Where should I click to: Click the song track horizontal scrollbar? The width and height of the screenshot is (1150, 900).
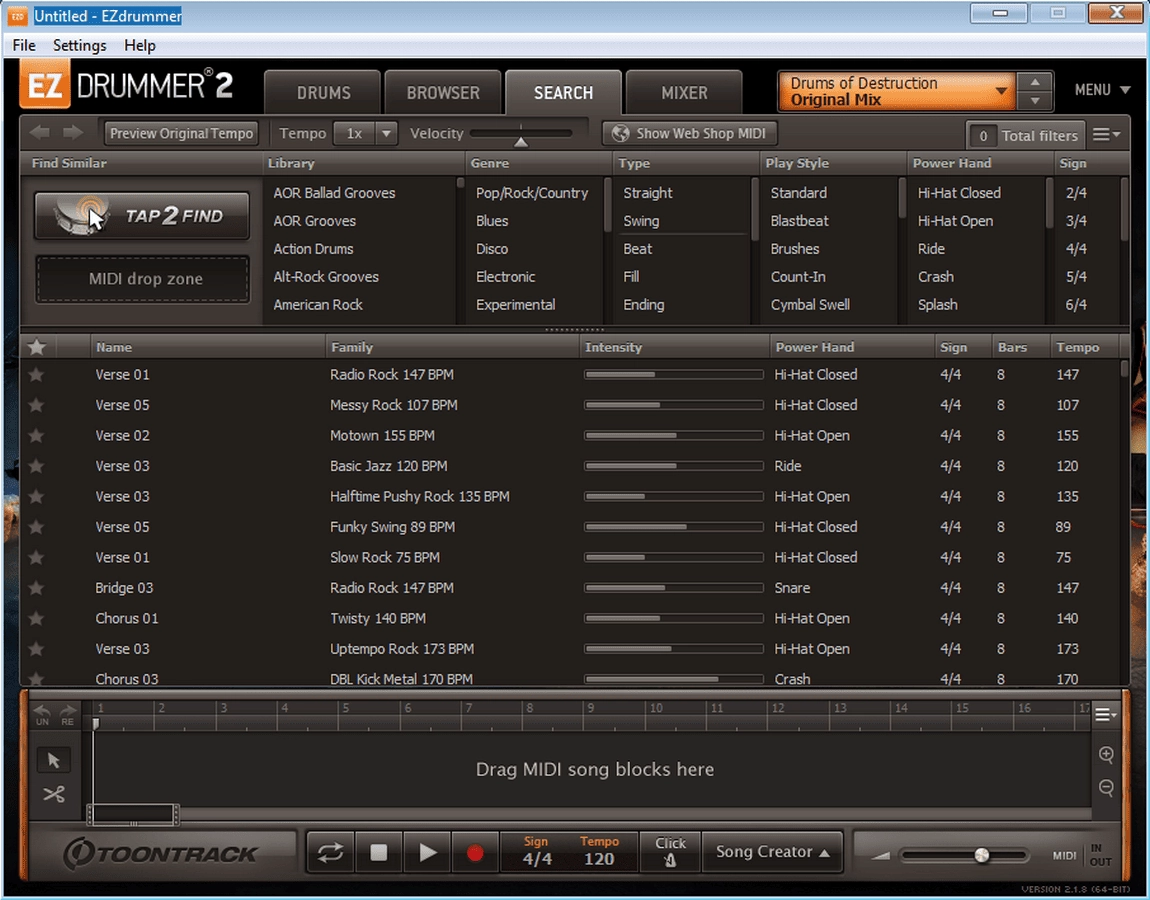click(x=133, y=813)
